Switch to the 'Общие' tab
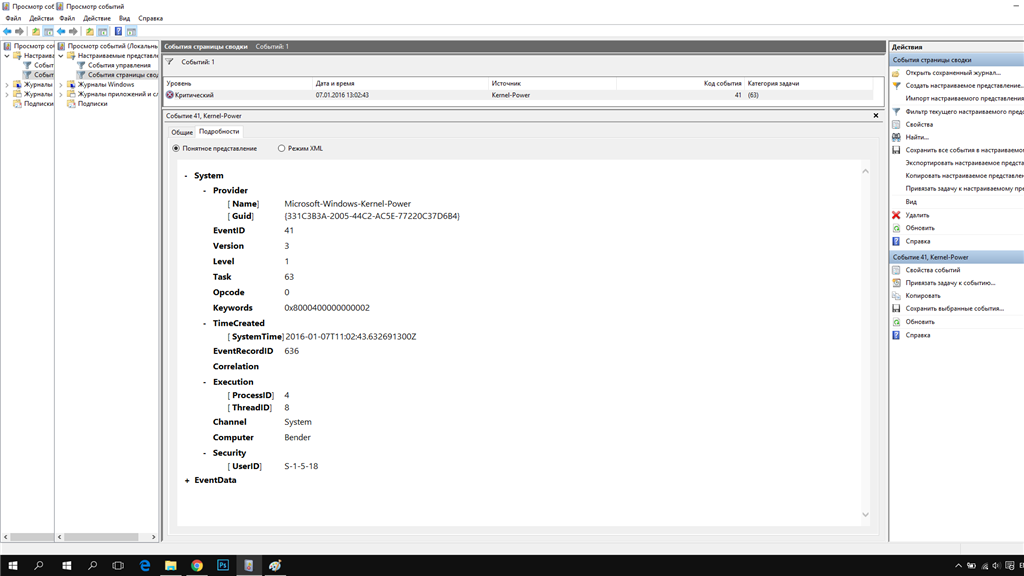 (x=182, y=132)
